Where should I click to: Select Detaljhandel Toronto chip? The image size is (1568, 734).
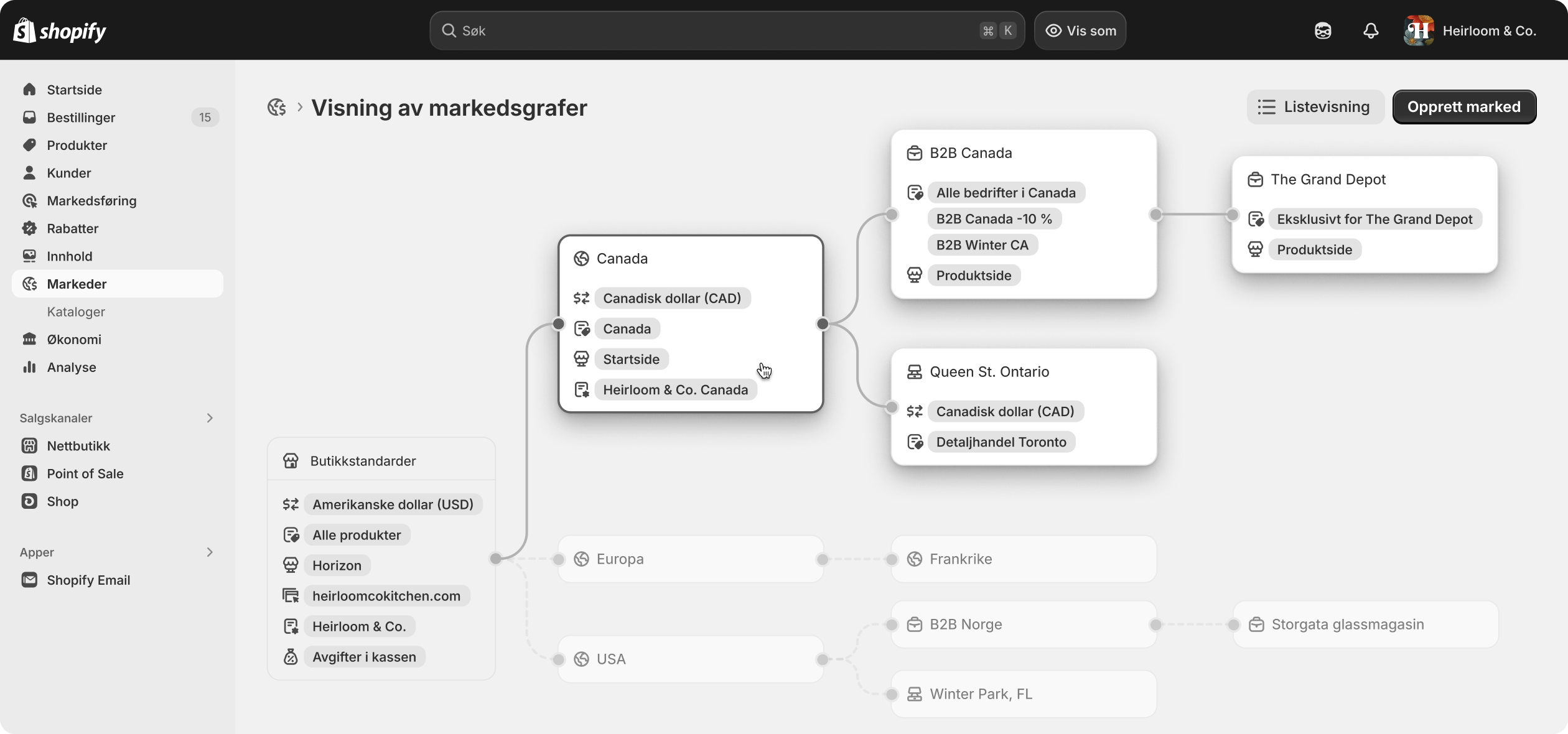1001,442
